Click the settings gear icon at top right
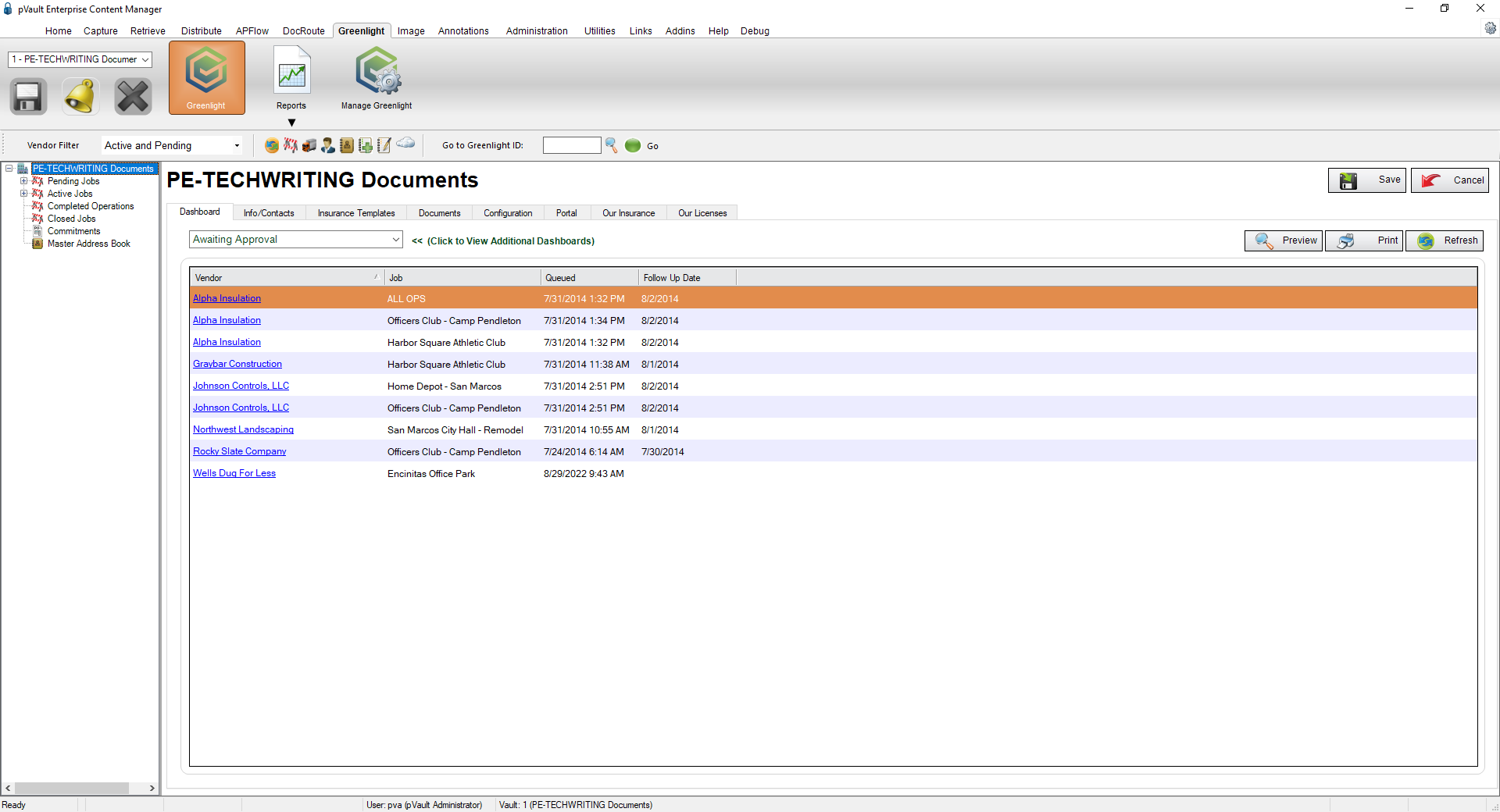The width and height of the screenshot is (1500, 812). point(1490,28)
